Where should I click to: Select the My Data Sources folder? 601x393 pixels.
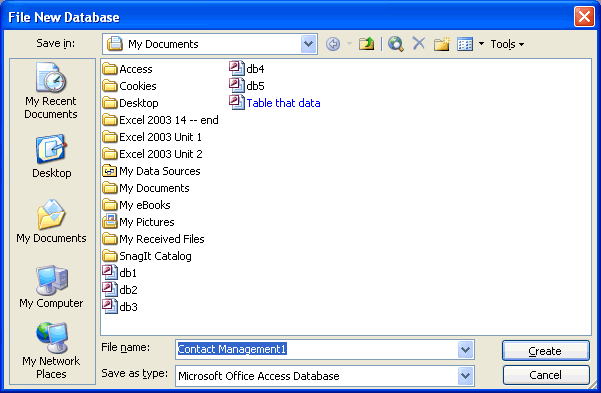tap(151, 171)
